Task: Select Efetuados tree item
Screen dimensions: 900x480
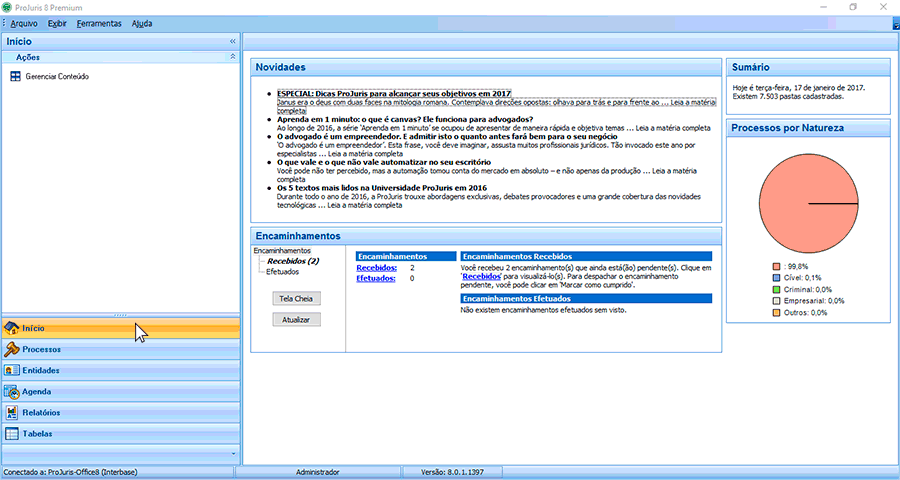Action: pyautogui.click(x=282, y=272)
